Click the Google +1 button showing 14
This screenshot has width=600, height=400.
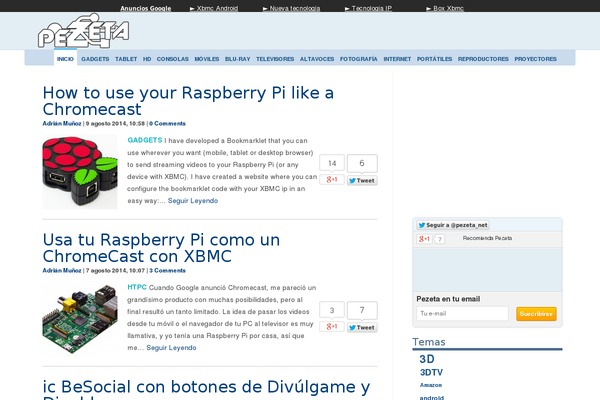[332, 180]
